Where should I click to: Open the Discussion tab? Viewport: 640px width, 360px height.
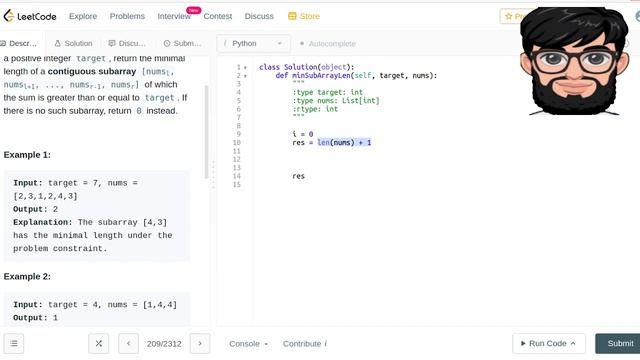[127, 43]
